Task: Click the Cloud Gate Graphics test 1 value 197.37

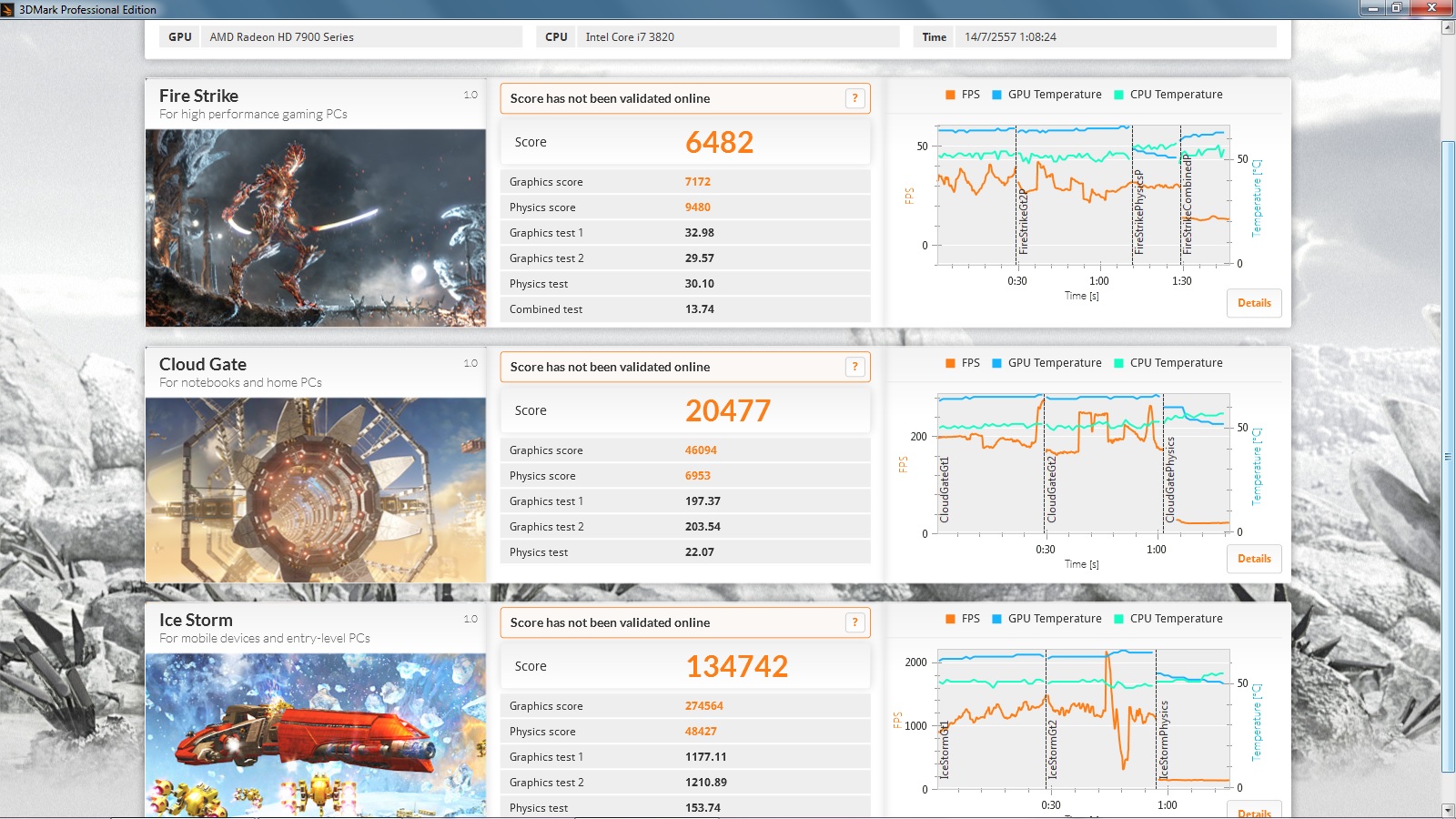Action: [x=703, y=501]
